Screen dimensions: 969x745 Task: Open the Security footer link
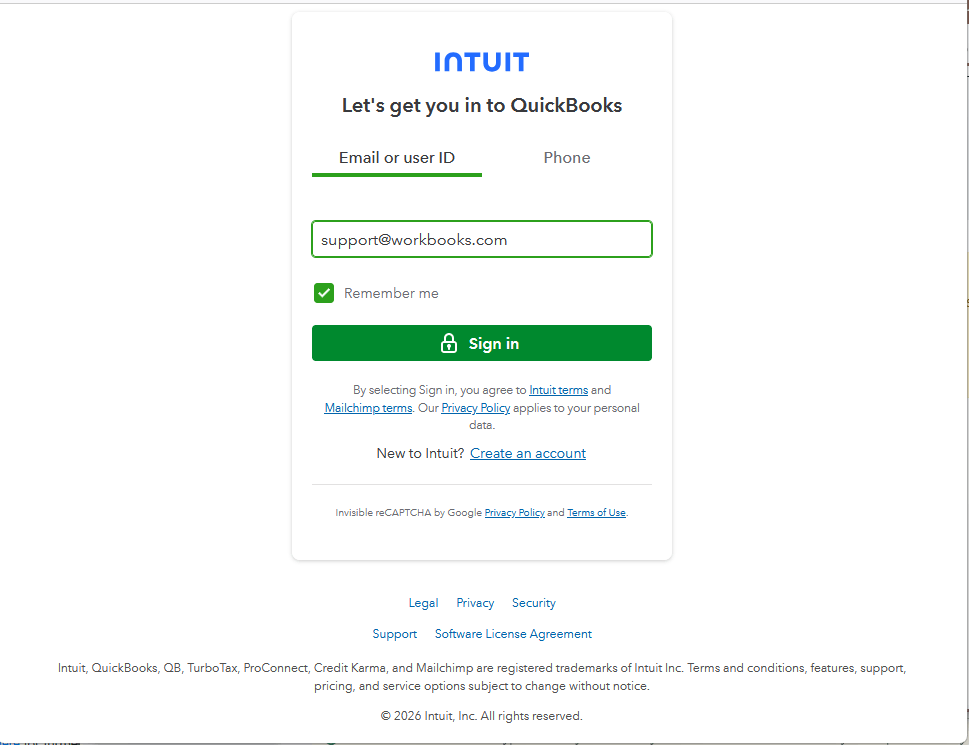[x=534, y=603]
